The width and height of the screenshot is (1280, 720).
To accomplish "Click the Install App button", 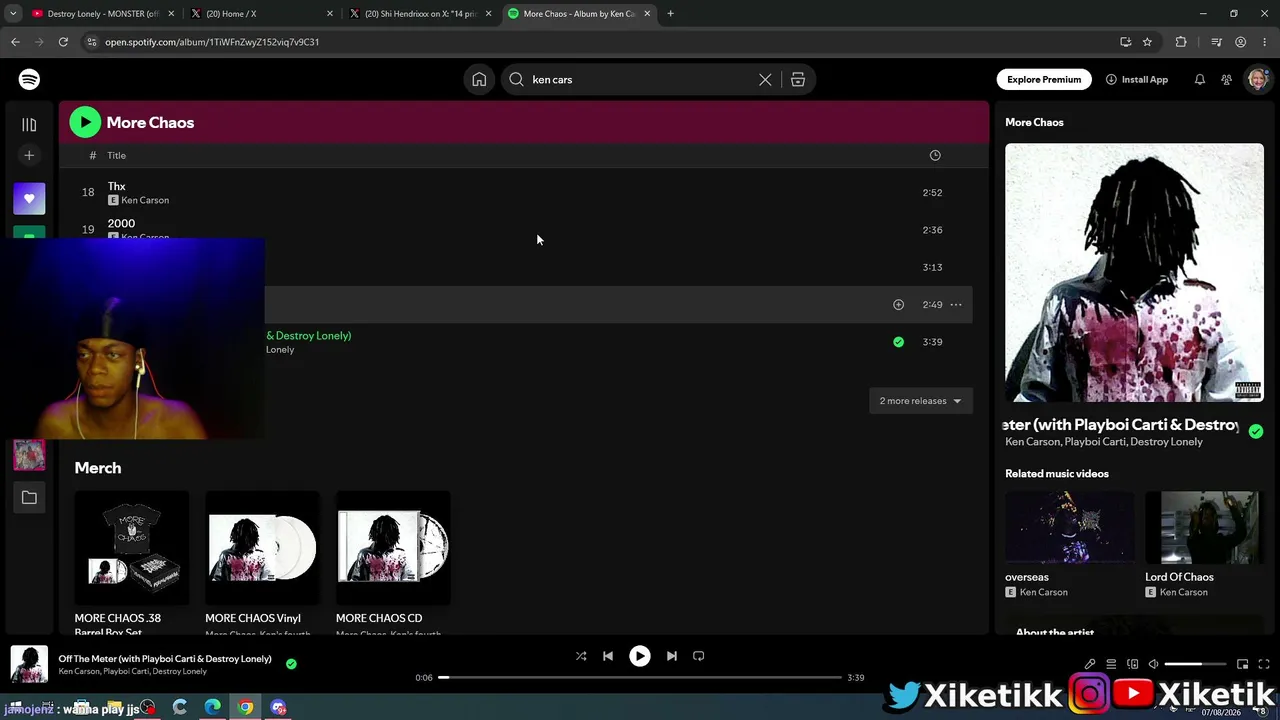I will (1137, 80).
